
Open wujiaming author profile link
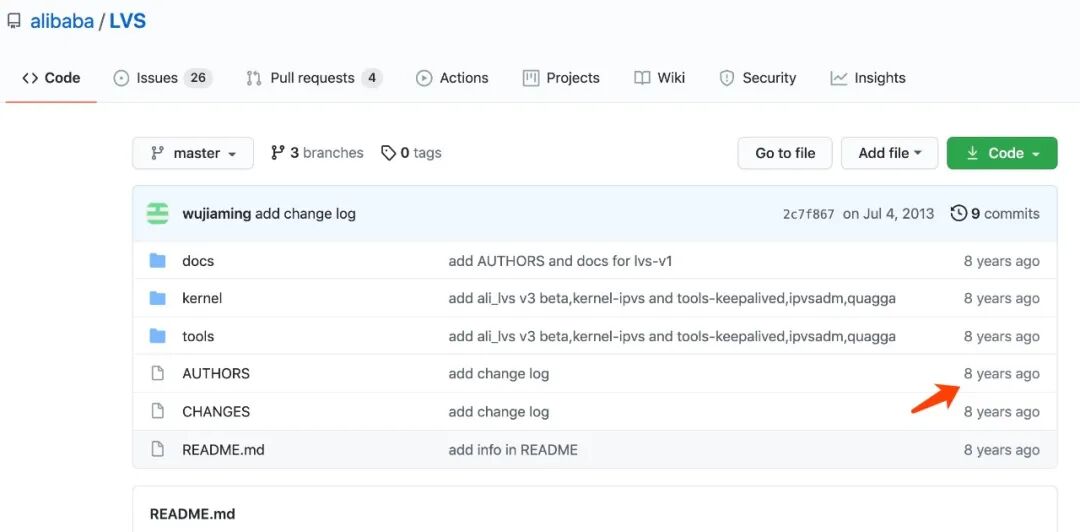point(216,214)
